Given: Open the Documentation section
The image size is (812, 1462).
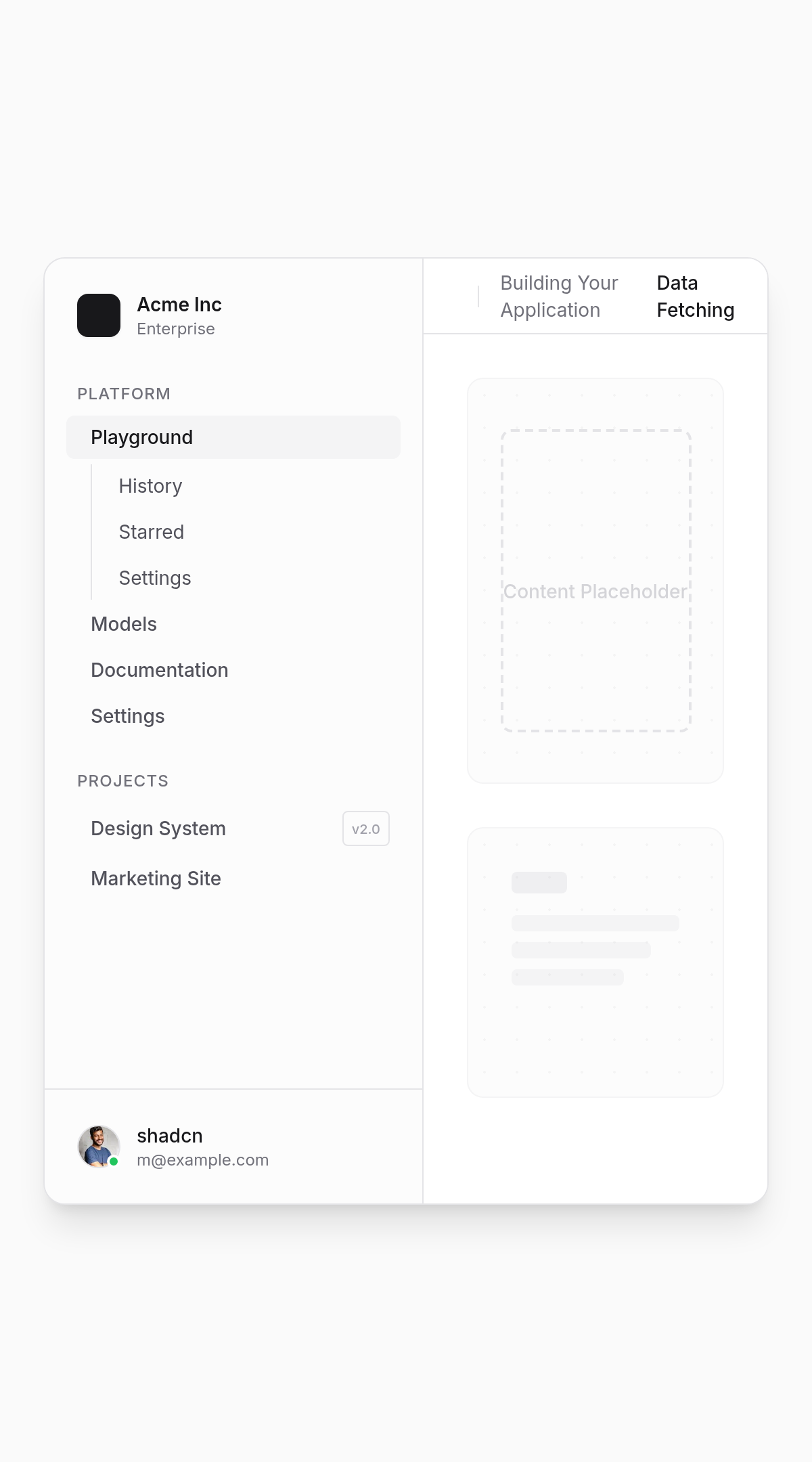Looking at the screenshot, I should (x=160, y=669).
